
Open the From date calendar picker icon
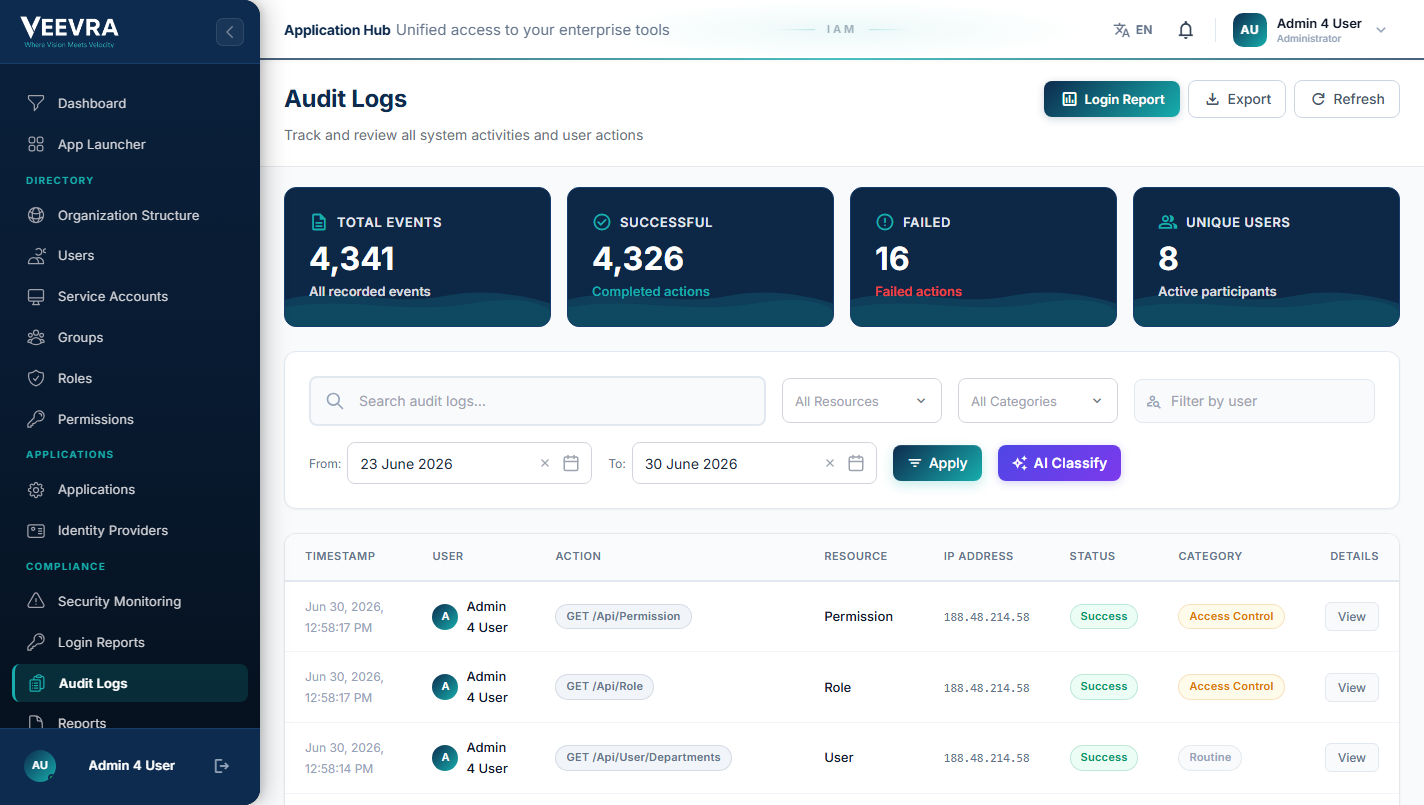(571, 463)
